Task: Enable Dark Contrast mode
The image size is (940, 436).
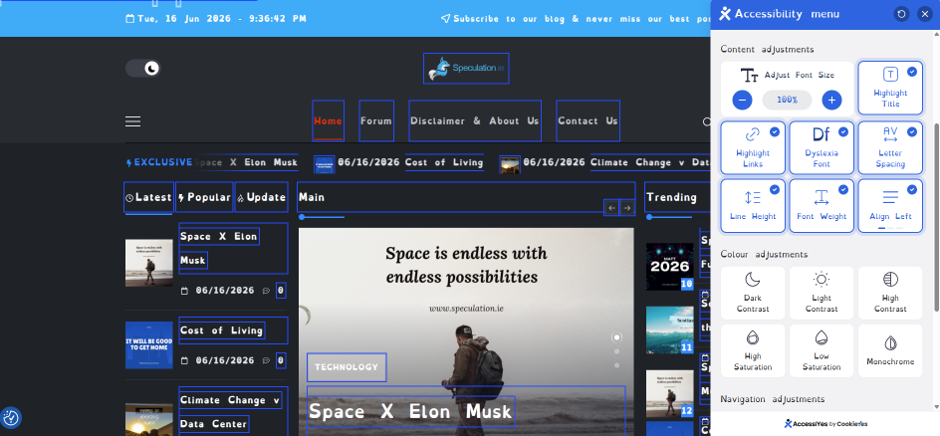Action: 753,293
